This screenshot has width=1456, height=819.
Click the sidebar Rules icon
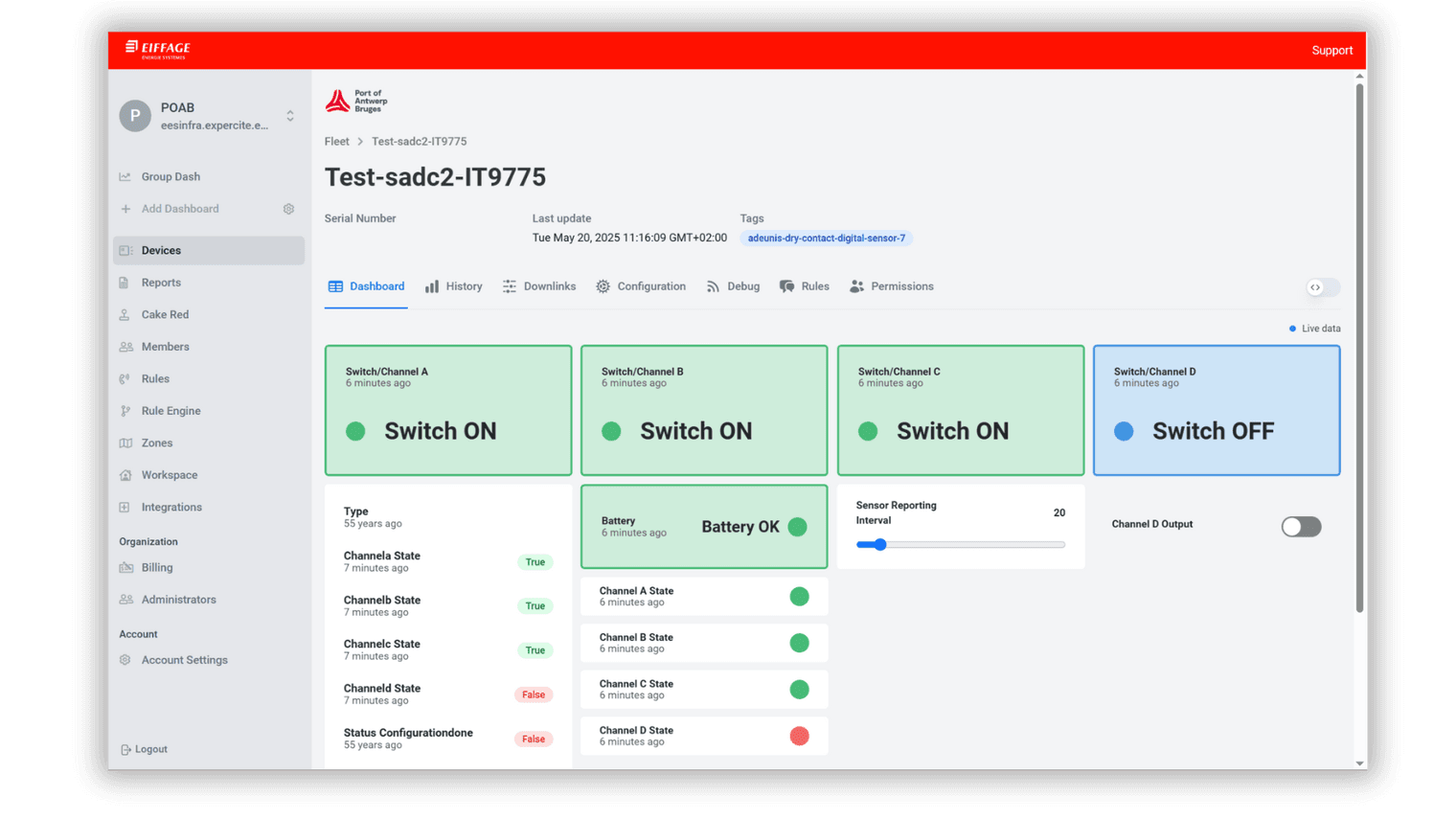point(125,378)
